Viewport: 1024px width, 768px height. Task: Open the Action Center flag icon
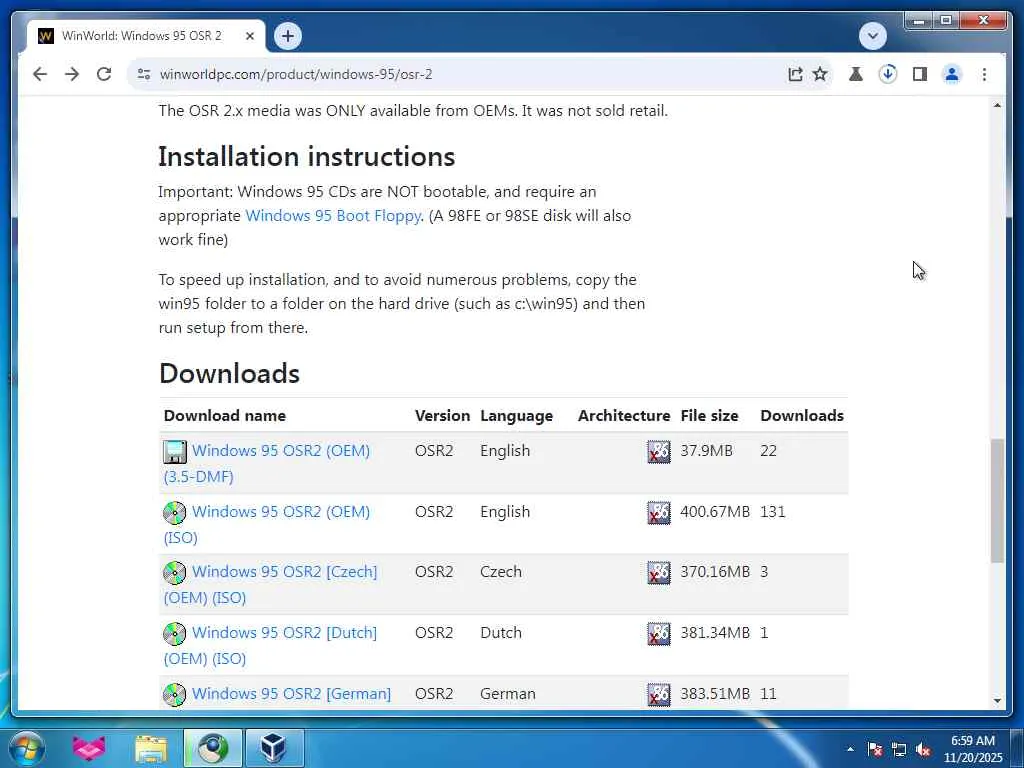tap(875, 749)
